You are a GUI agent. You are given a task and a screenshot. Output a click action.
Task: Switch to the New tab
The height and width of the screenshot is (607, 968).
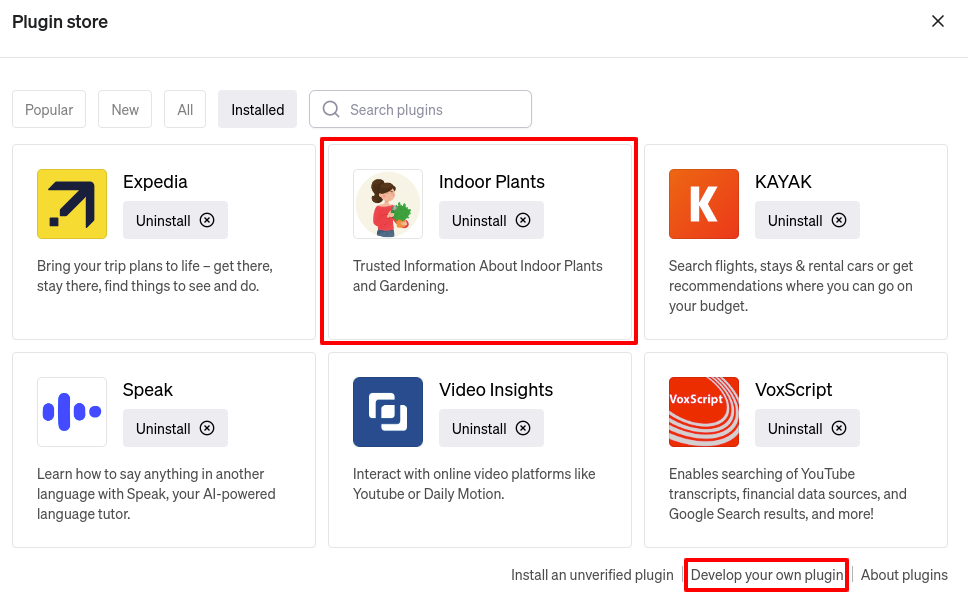pyautogui.click(x=125, y=110)
